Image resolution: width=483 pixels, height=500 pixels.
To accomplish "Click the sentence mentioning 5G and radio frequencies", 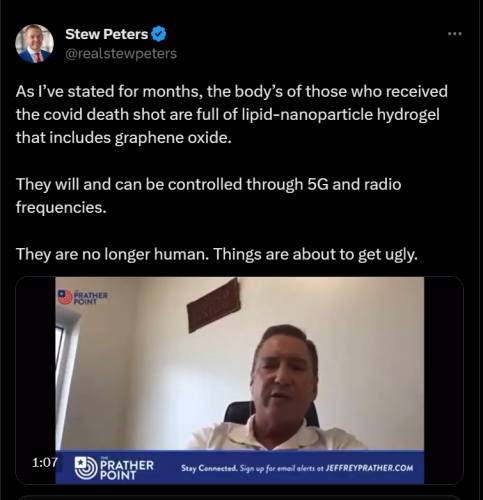I will coord(208,196).
